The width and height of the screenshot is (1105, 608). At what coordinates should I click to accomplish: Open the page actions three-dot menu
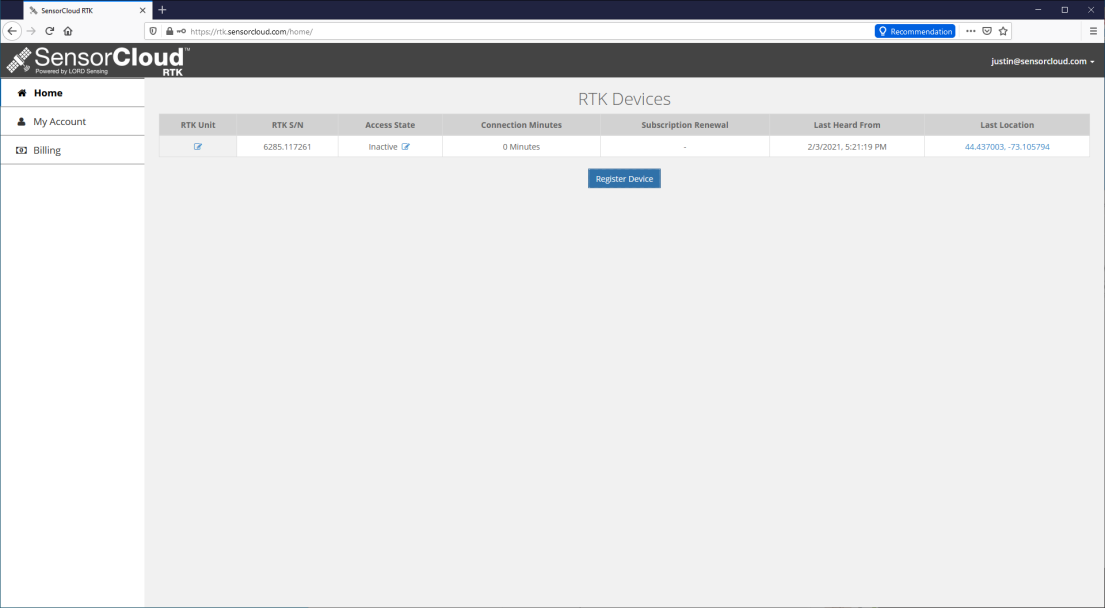[970, 31]
